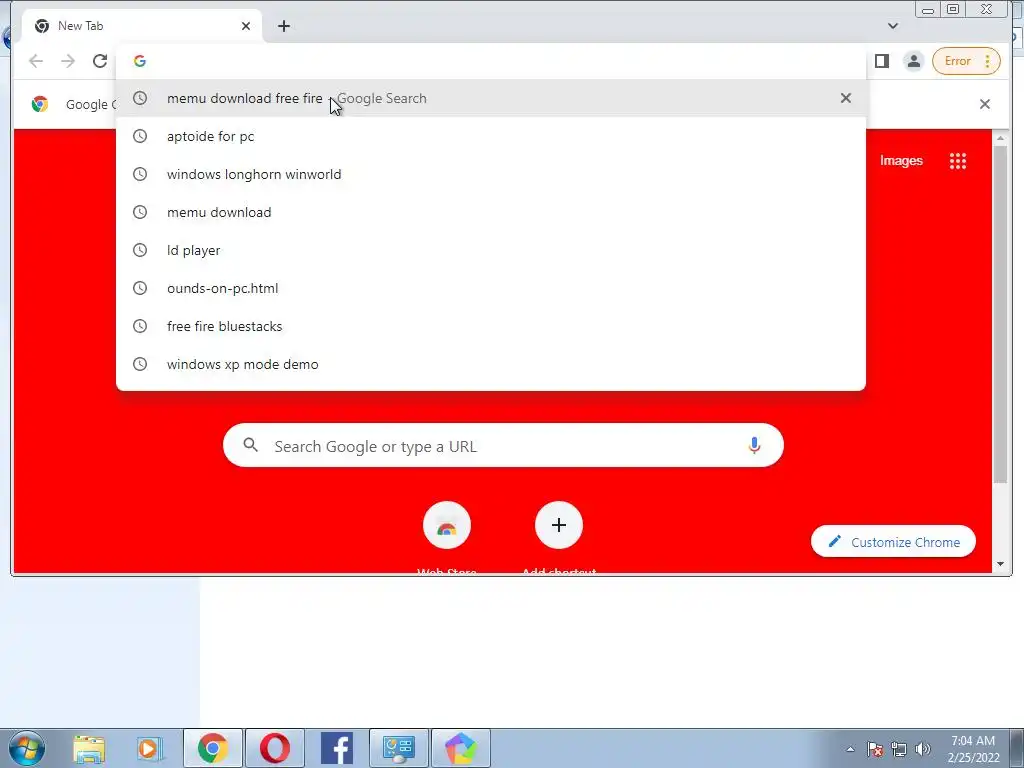Launch Opera from the taskbar

(x=275, y=748)
